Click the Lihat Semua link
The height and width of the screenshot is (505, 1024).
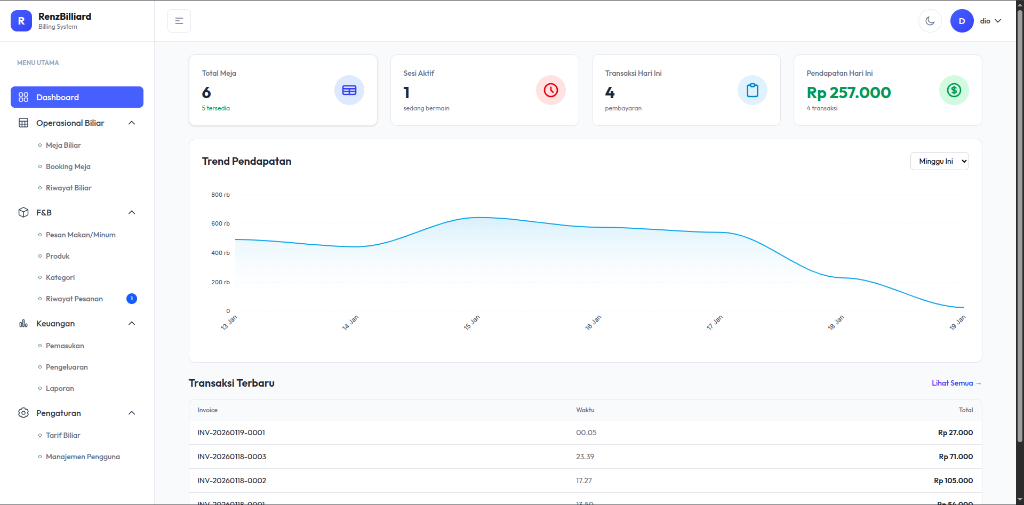pyautogui.click(x=956, y=383)
